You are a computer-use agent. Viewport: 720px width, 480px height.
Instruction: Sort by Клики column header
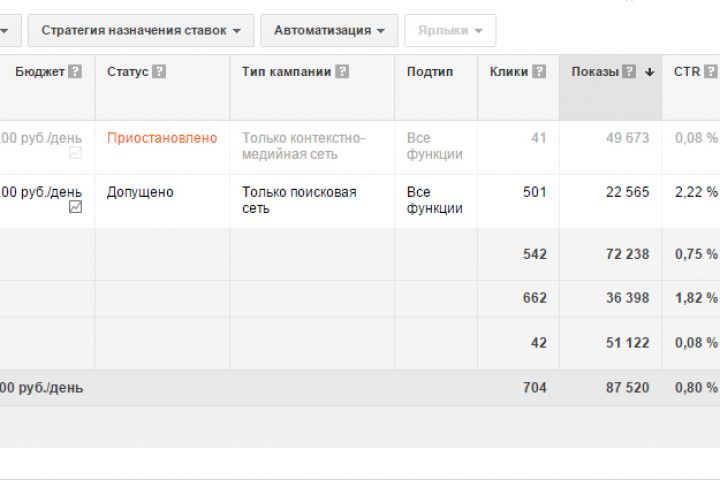click(509, 72)
